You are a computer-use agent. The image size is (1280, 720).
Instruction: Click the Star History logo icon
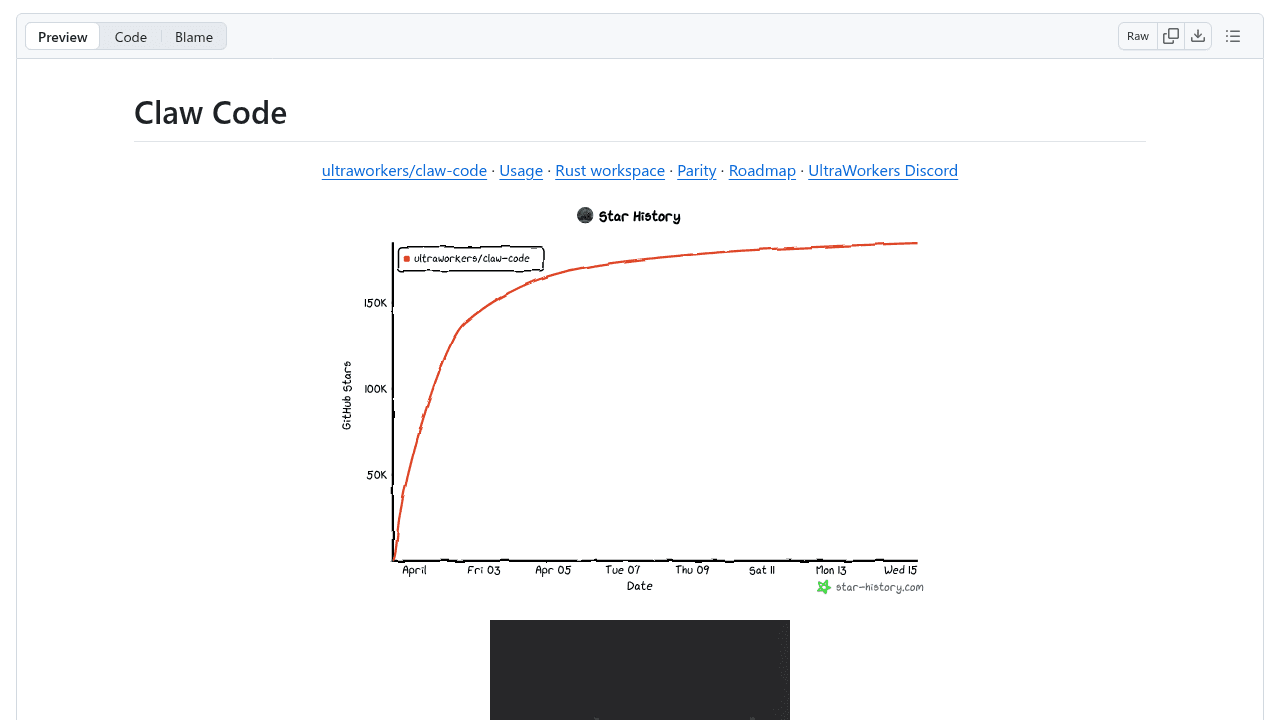coord(585,216)
